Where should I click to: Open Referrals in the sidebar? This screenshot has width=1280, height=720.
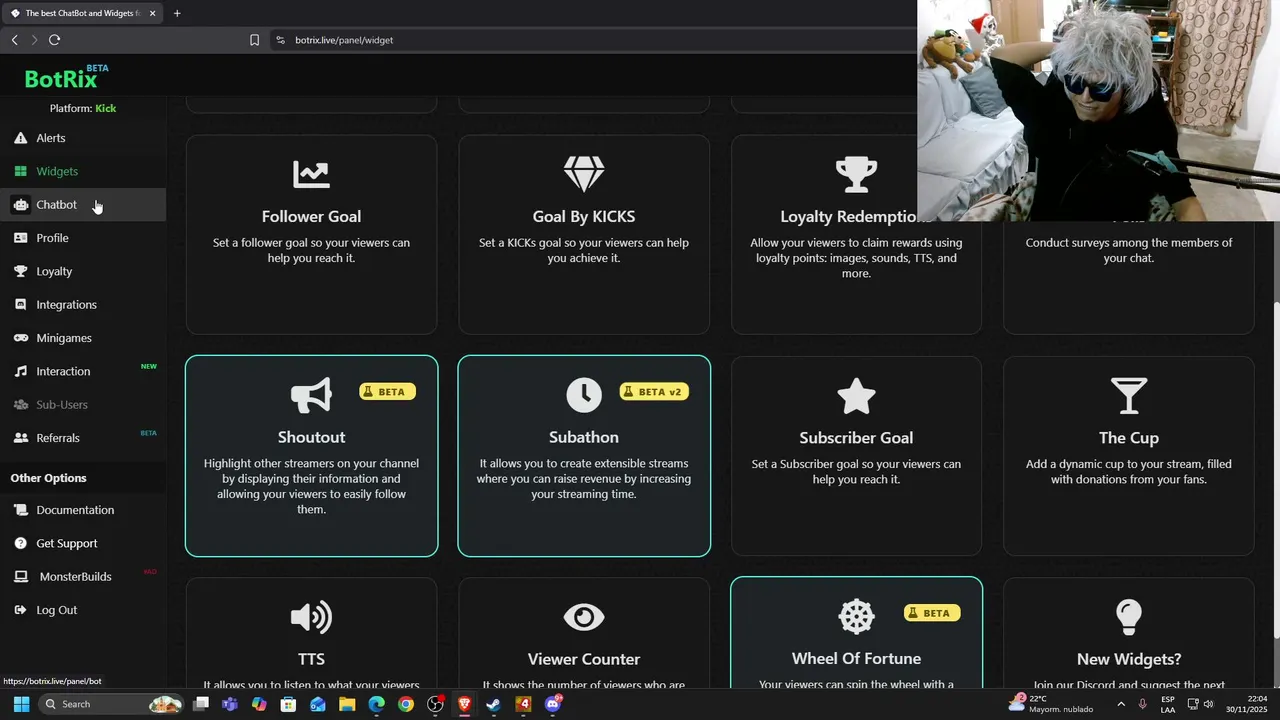(82, 438)
